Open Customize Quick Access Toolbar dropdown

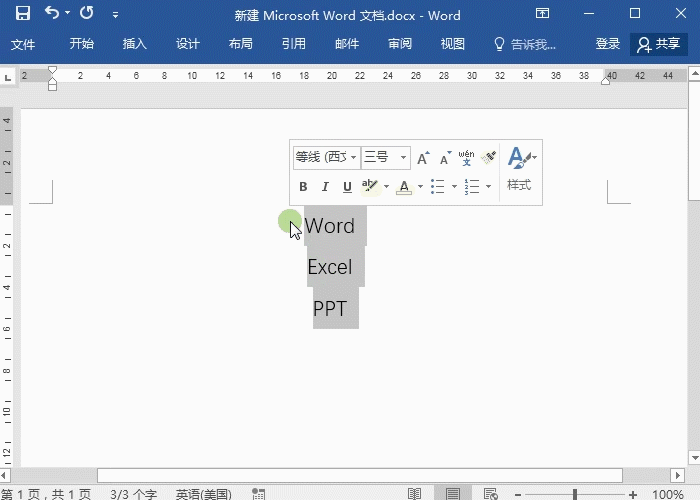115,15
